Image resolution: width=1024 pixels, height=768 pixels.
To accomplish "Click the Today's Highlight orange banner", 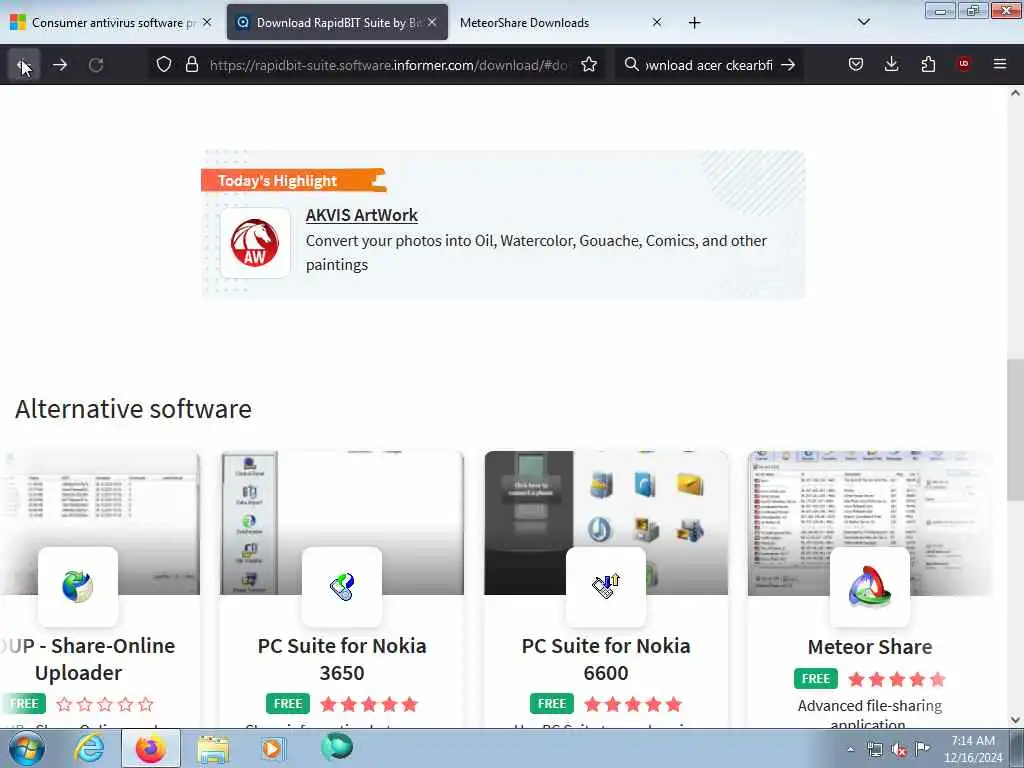I will pyautogui.click(x=294, y=180).
